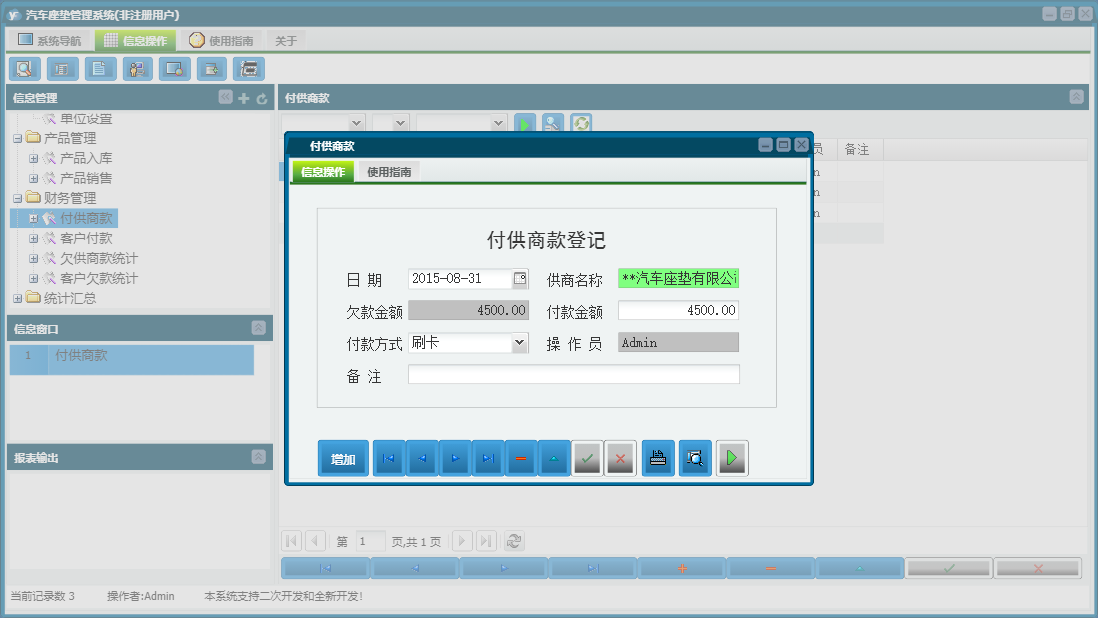Click the document page icon in the main toolbar

click(x=99, y=69)
